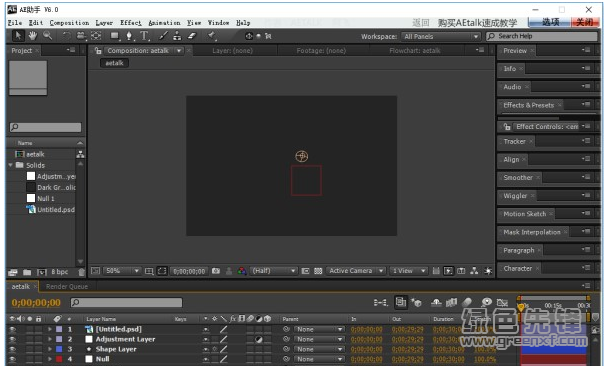Select the Selection arrow tool
609x366 pixels.
17,36
